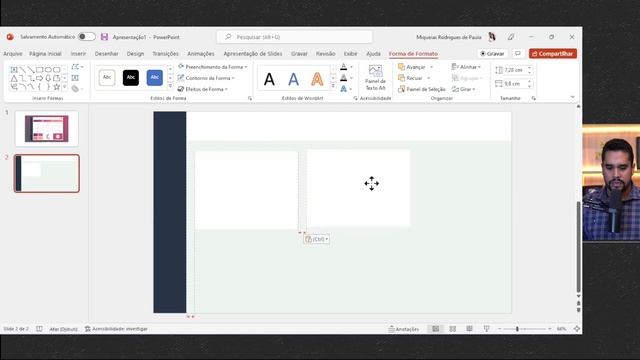This screenshot has height=360, width=640.
Task: Open the Design tab
Action: [x=135, y=53]
